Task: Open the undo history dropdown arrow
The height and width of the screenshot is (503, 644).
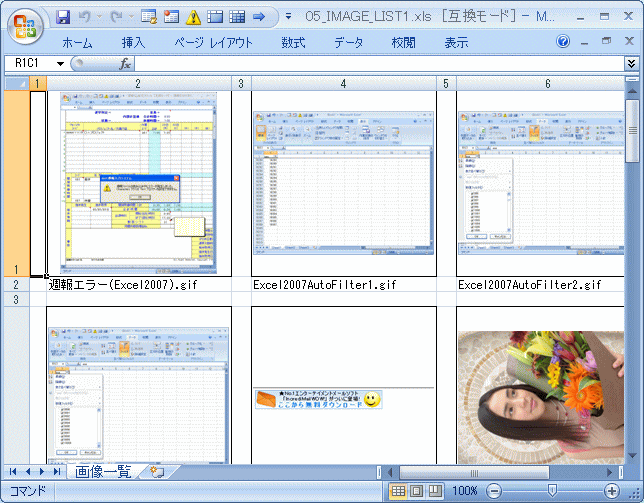Action: coord(100,17)
